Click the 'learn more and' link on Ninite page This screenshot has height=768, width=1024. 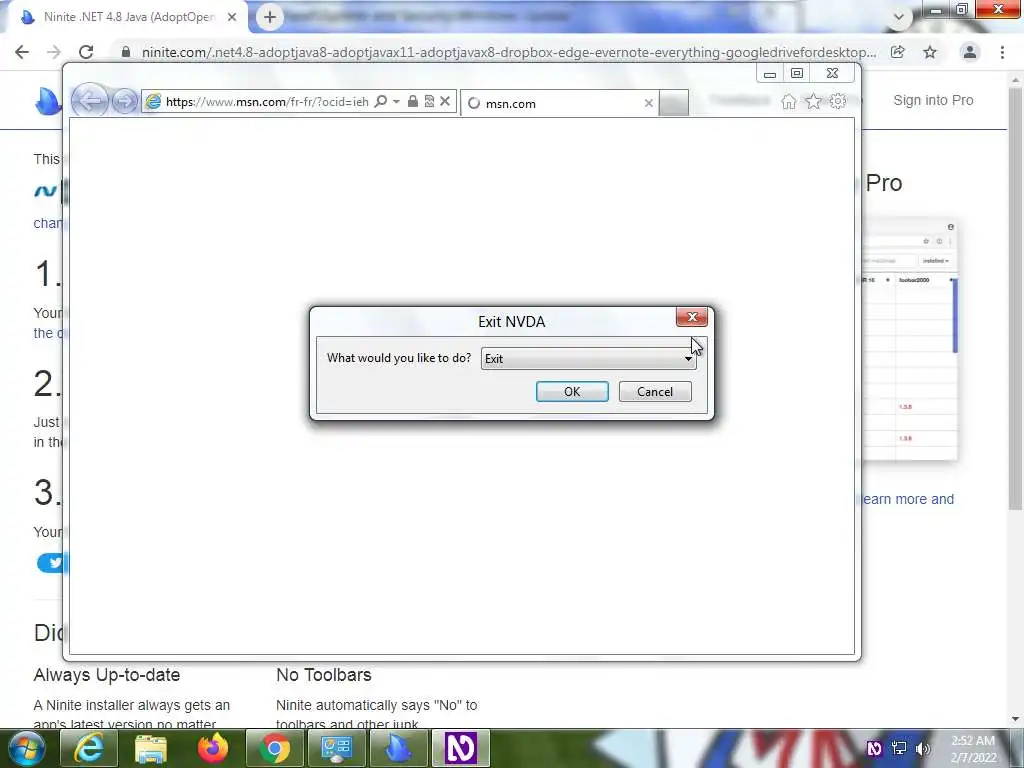(908, 500)
